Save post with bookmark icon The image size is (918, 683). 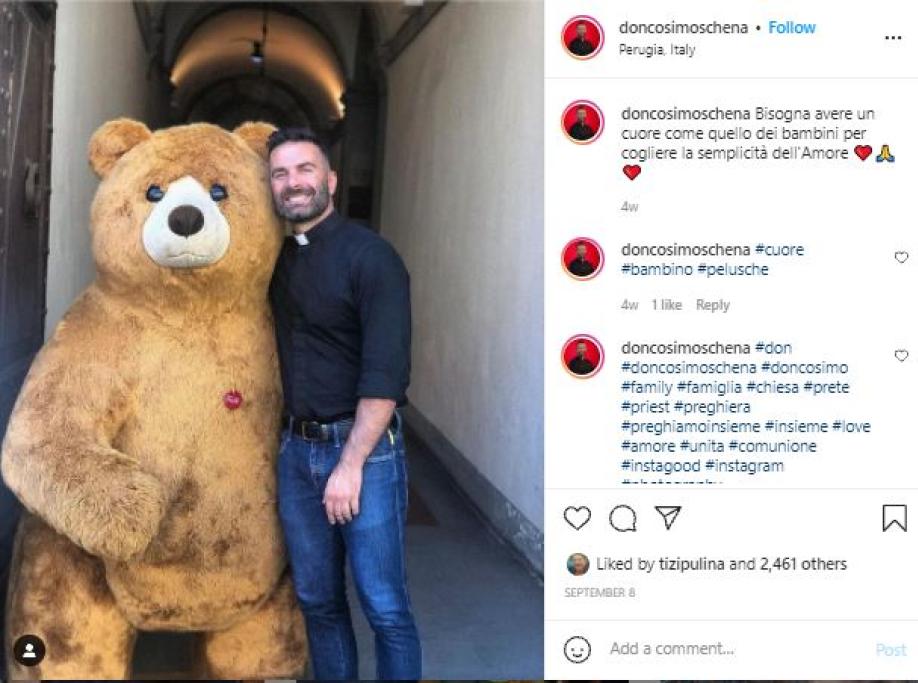(x=894, y=518)
